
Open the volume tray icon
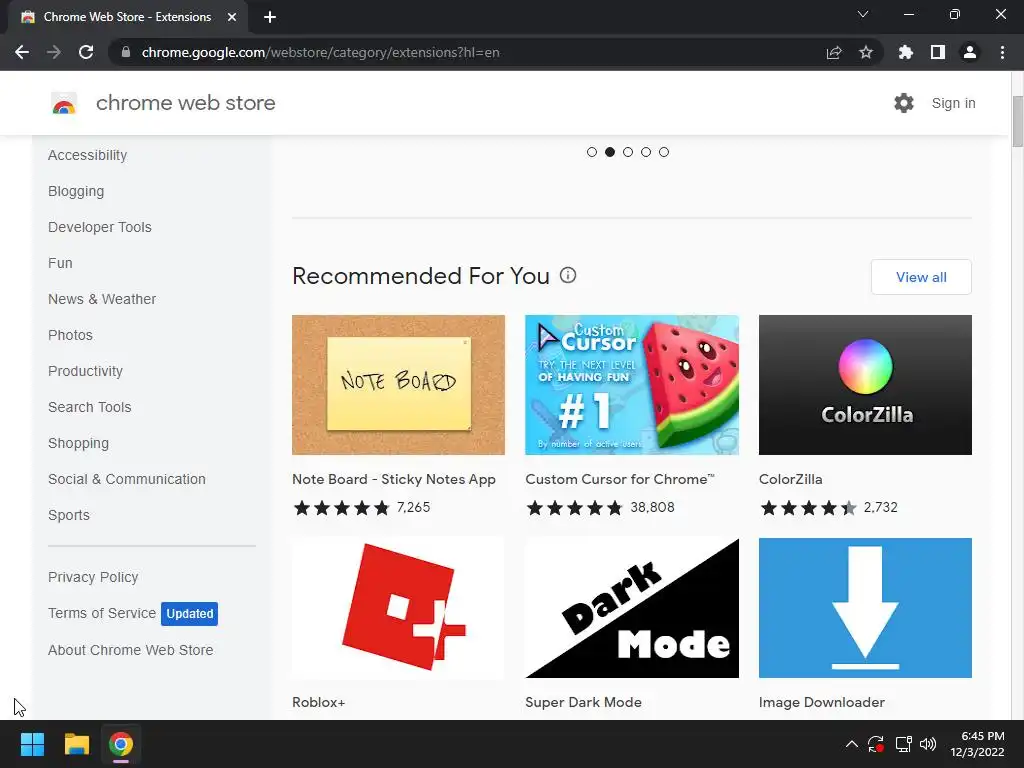pyautogui.click(x=927, y=744)
